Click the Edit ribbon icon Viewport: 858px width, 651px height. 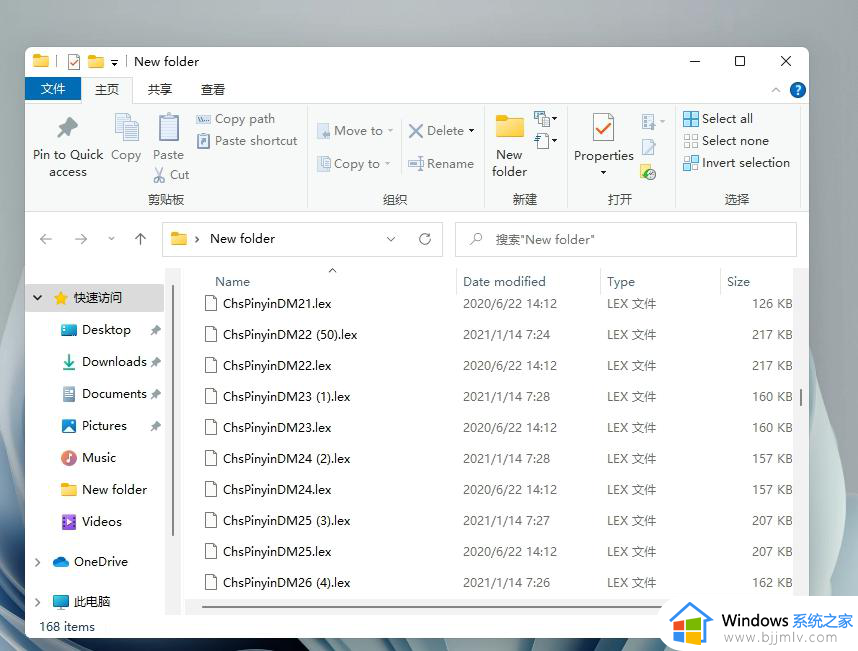tap(649, 147)
